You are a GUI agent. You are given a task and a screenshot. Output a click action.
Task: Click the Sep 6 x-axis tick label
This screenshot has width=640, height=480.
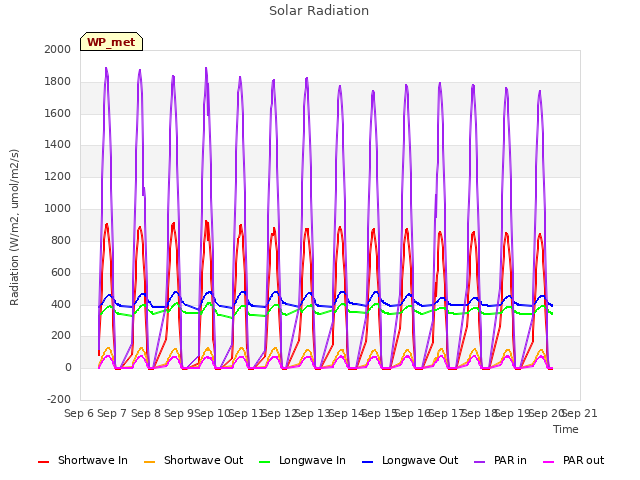click(79, 413)
